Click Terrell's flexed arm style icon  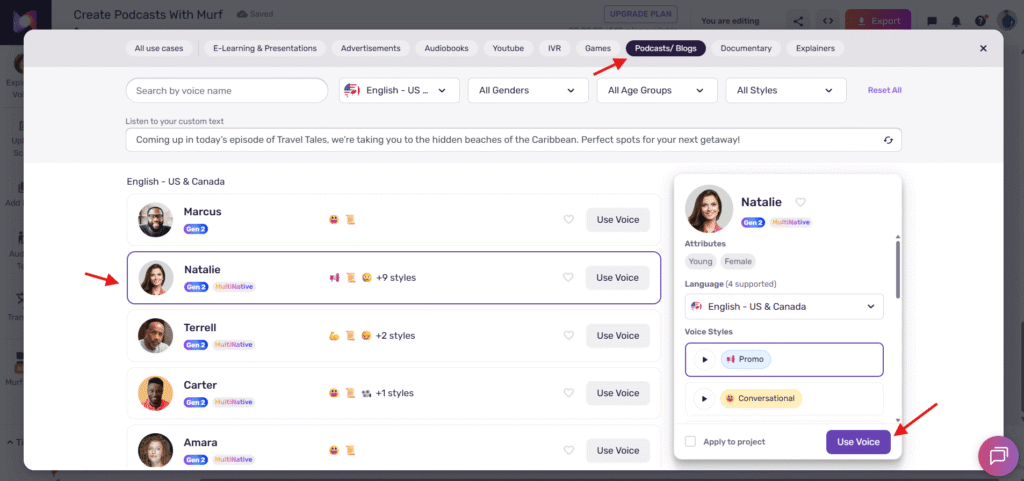(x=334, y=335)
